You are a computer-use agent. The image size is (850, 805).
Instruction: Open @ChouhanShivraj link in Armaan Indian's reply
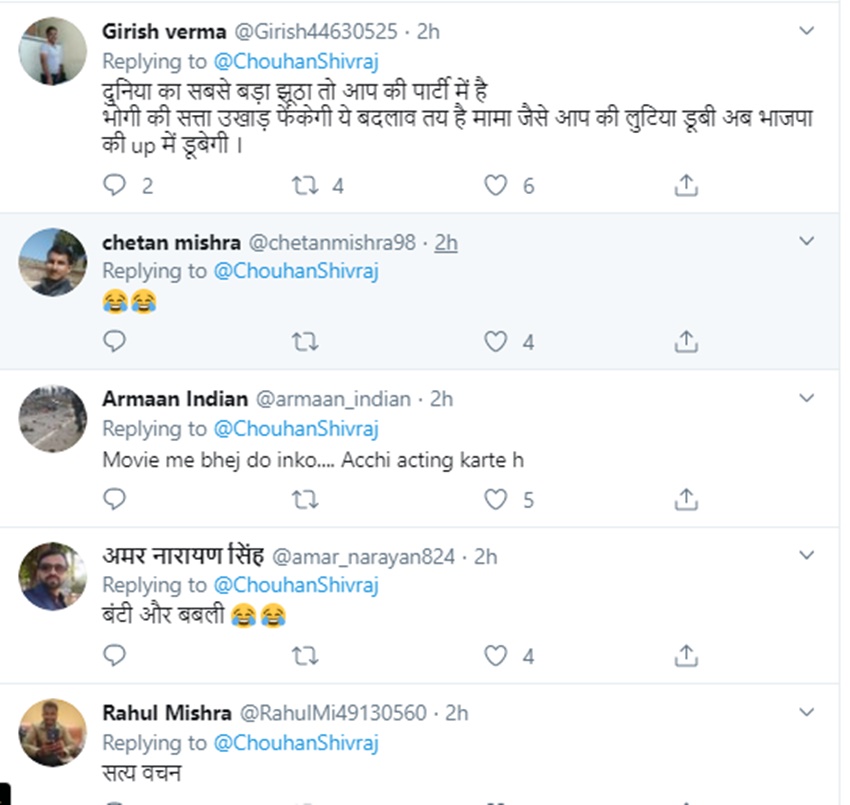295,428
